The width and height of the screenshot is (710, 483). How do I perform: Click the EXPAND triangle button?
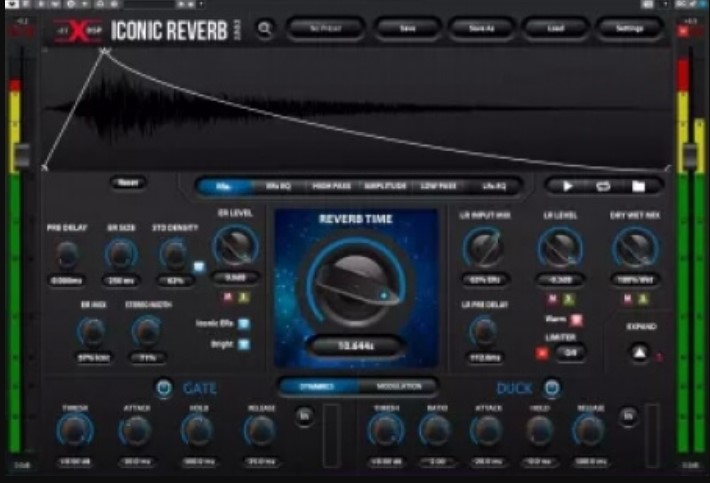click(639, 353)
